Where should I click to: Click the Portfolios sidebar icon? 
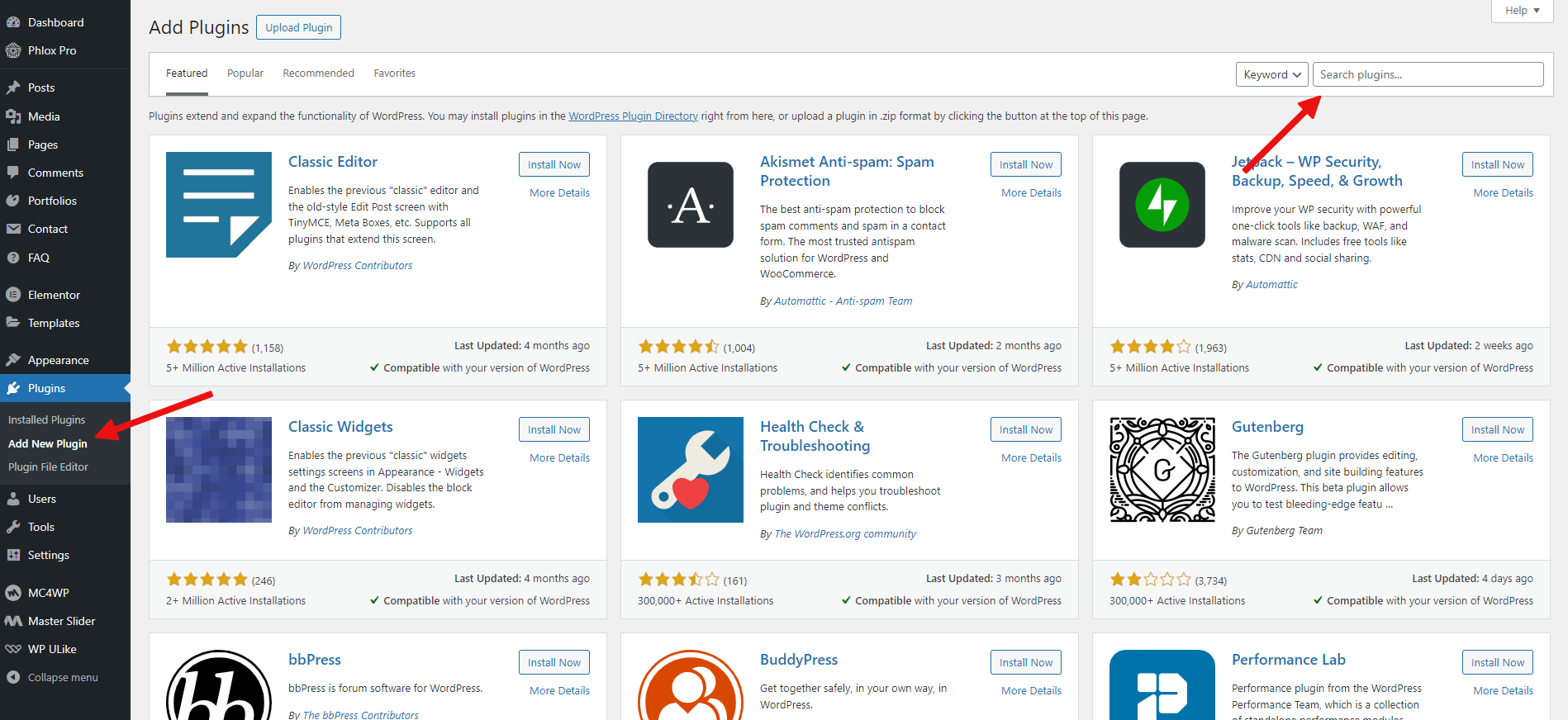[x=13, y=201]
